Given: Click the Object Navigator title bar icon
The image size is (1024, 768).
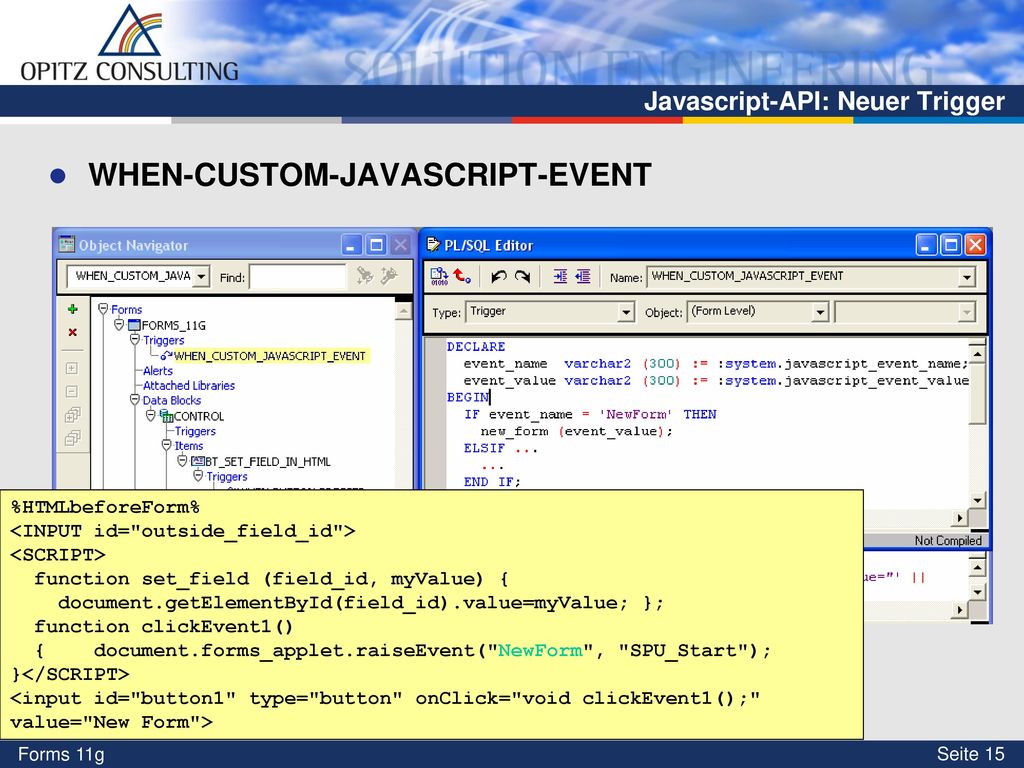Looking at the screenshot, I should [66, 245].
